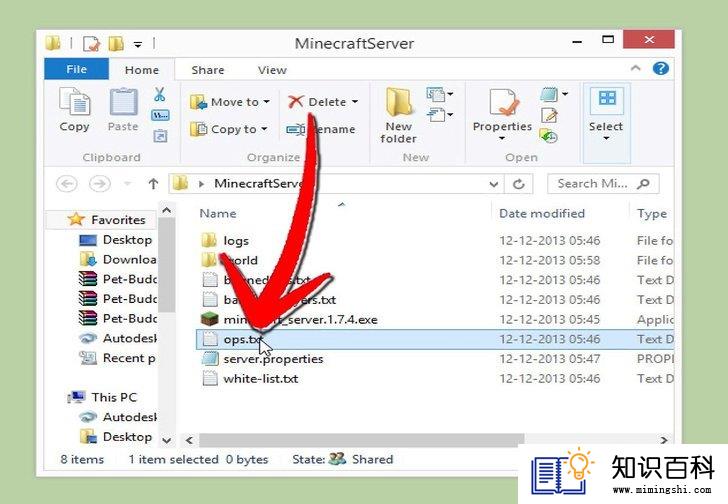The image size is (728, 504).
Task: Click the Edit file icon
Action: pyautogui.click(x=549, y=115)
